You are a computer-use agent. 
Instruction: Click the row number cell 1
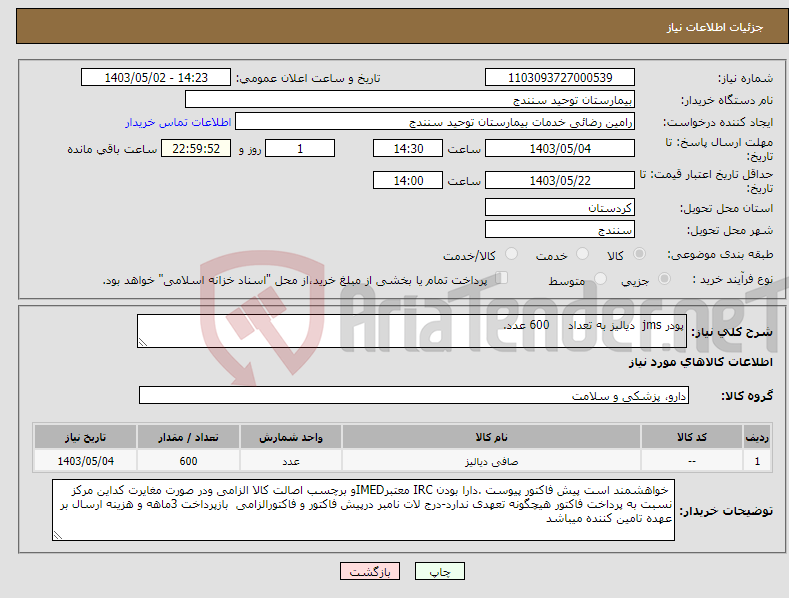[x=757, y=461]
